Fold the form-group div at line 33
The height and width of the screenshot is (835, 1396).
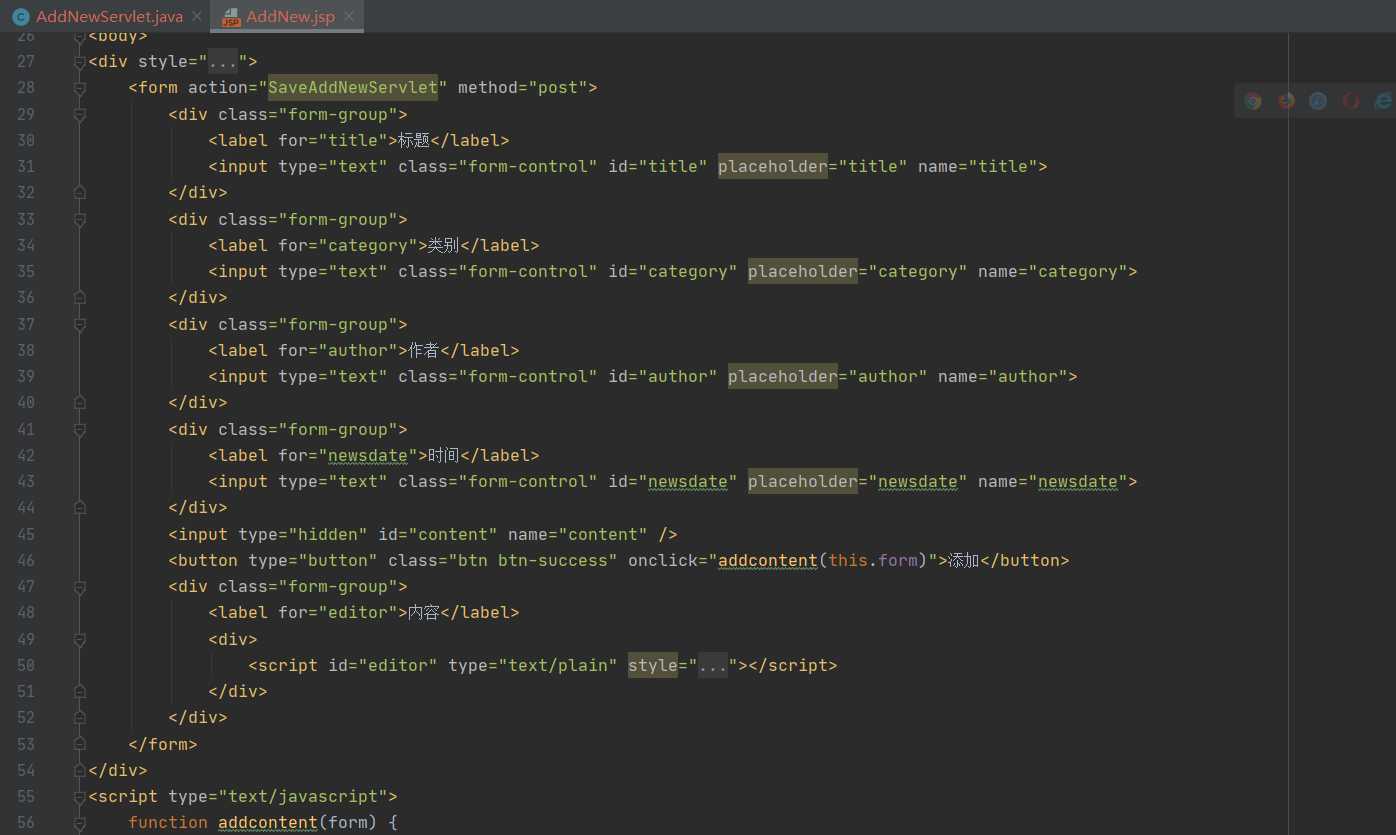[80, 219]
